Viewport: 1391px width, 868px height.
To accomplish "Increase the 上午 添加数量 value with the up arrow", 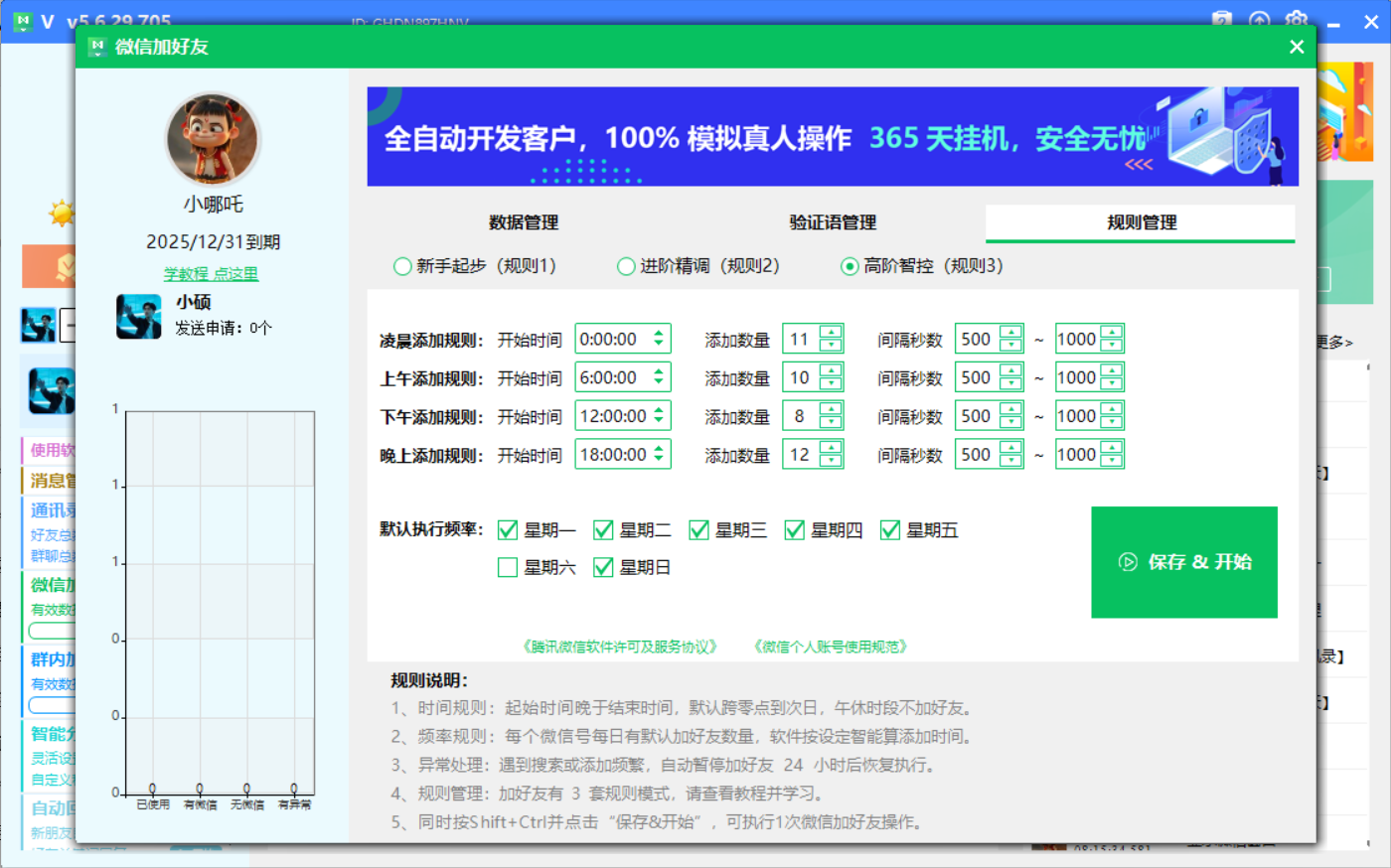I will [x=832, y=371].
